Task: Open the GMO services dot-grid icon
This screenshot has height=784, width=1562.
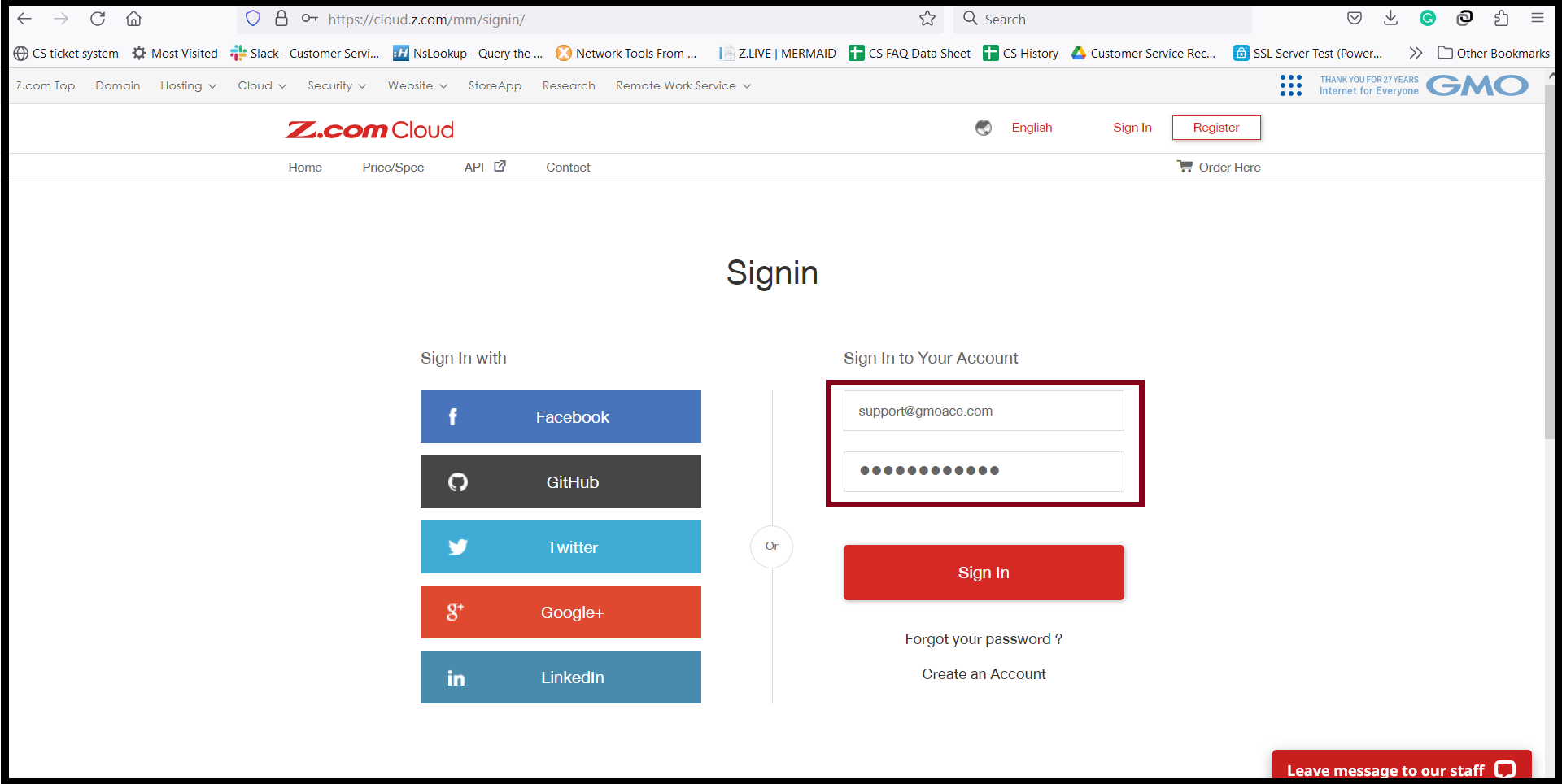Action: click(1291, 85)
